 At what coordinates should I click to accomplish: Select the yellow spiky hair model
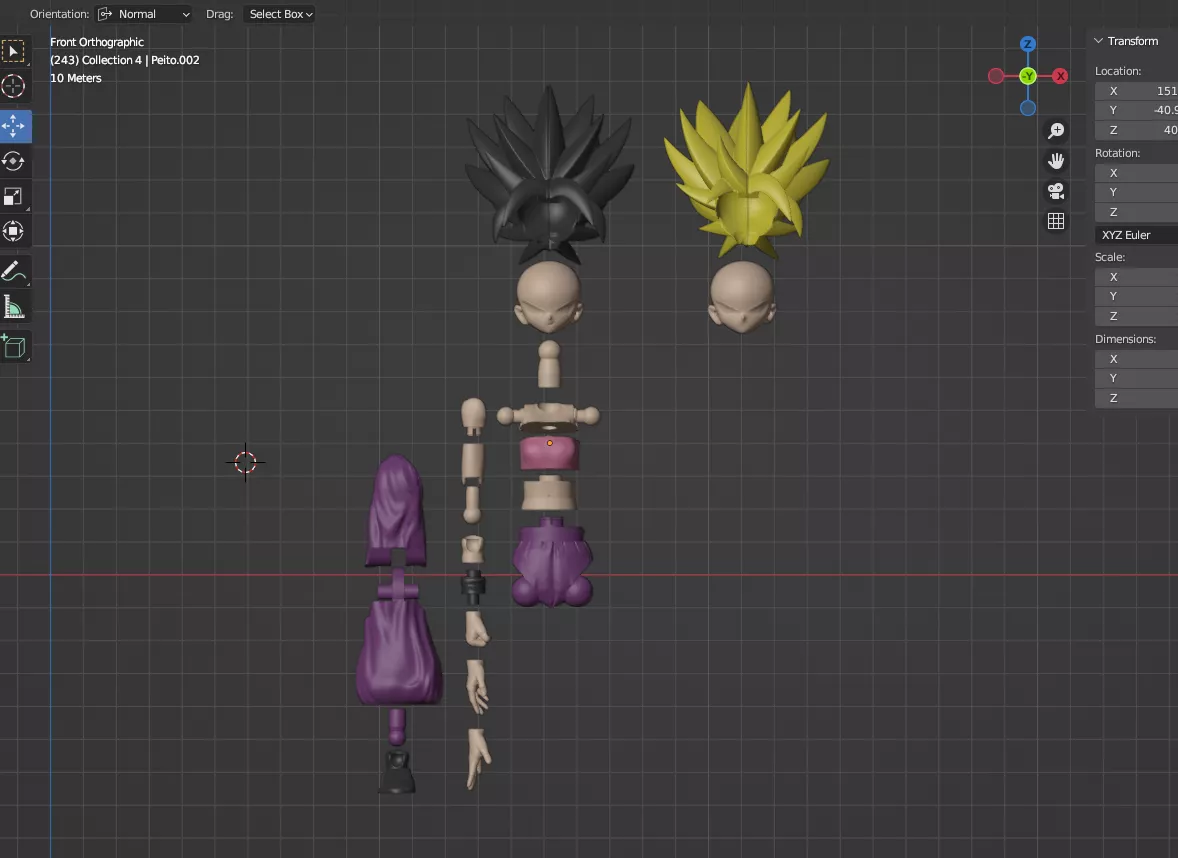pos(748,169)
